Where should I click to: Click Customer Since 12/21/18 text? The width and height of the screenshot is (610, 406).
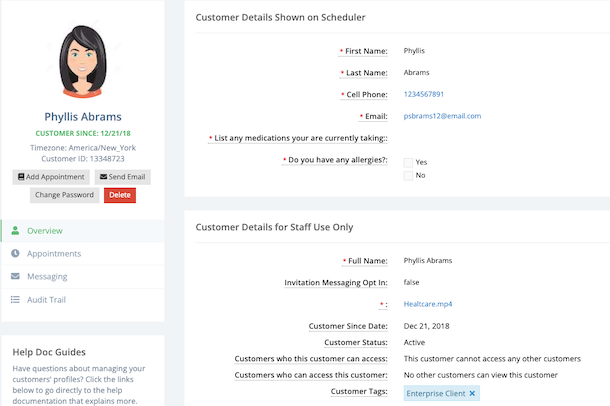point(83,133)
